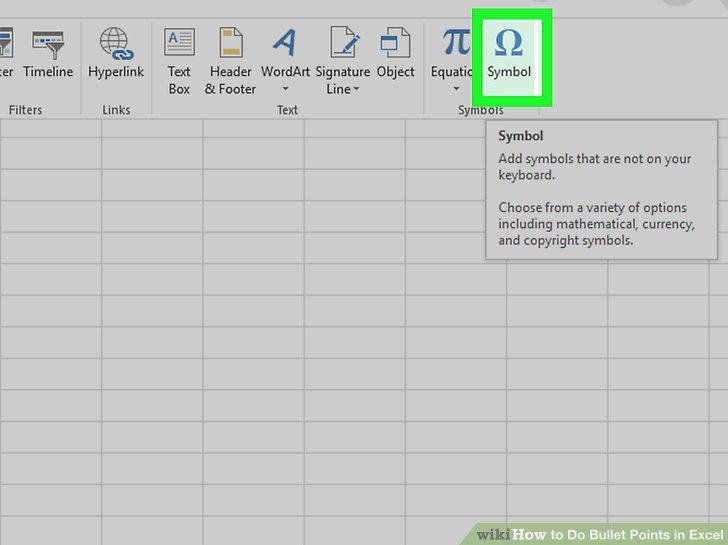This screenshot has width=728, height=545.
Task: Expand the Equation dropdown arrow
Action: [456, 89]
